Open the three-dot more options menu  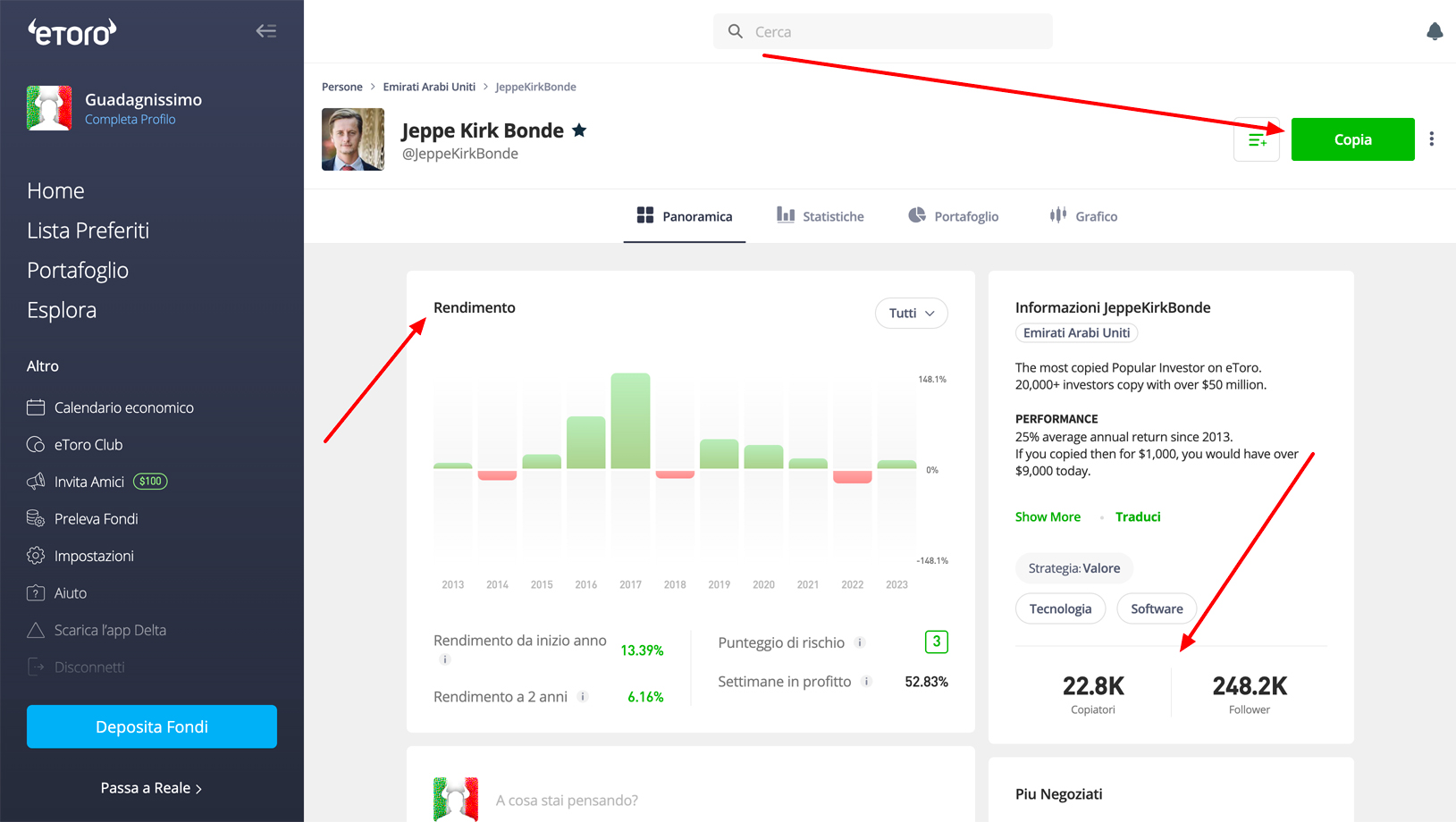[x=1431, y=139]
